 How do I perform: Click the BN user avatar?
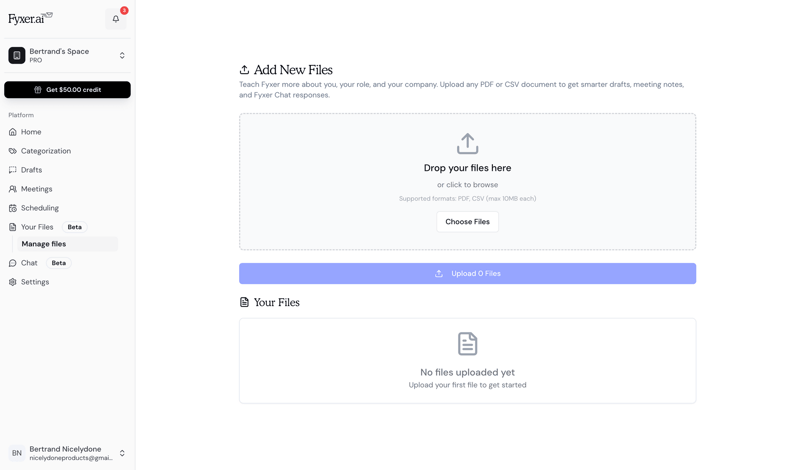[17, 453]
